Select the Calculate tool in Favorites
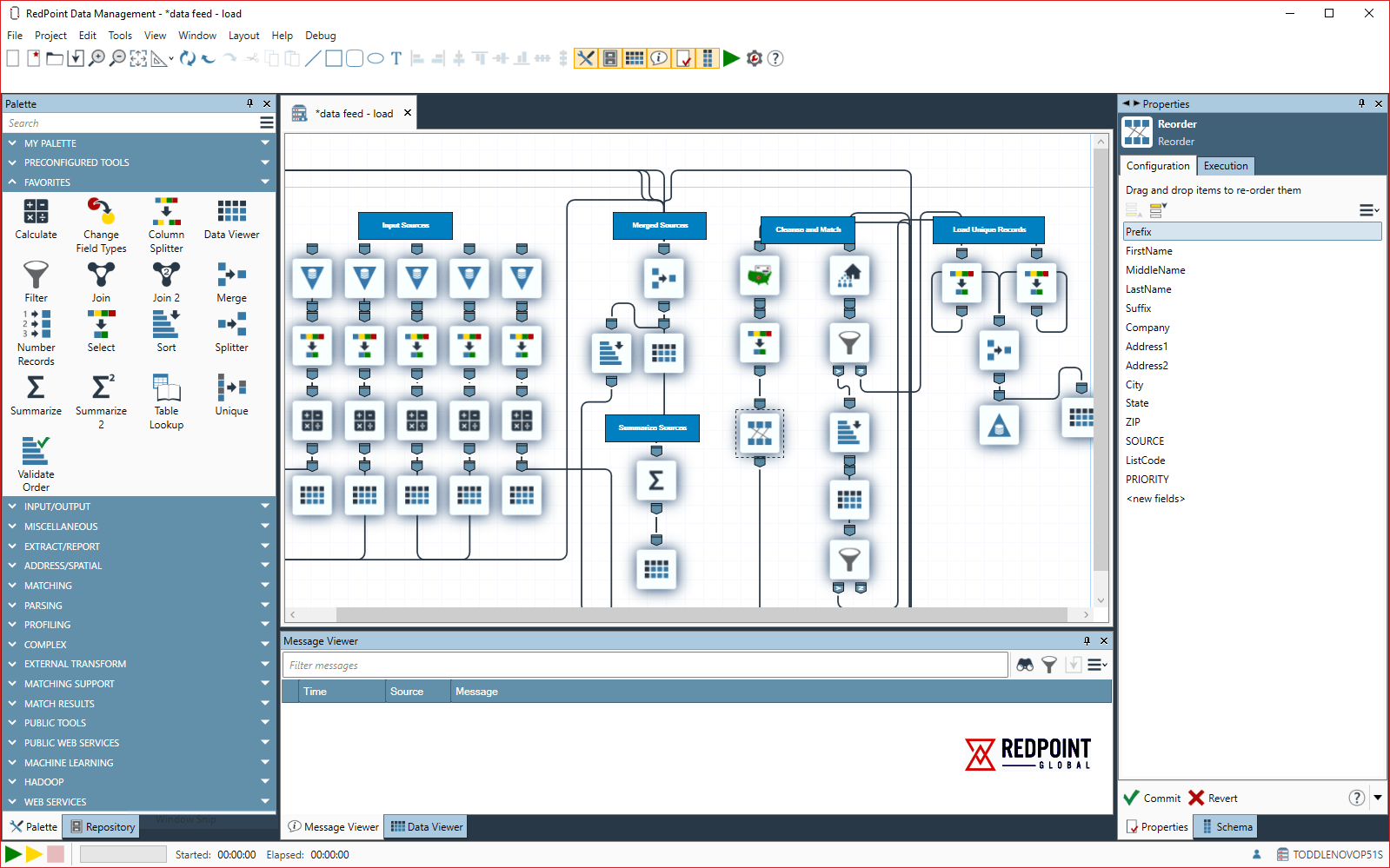 [36, 219]
